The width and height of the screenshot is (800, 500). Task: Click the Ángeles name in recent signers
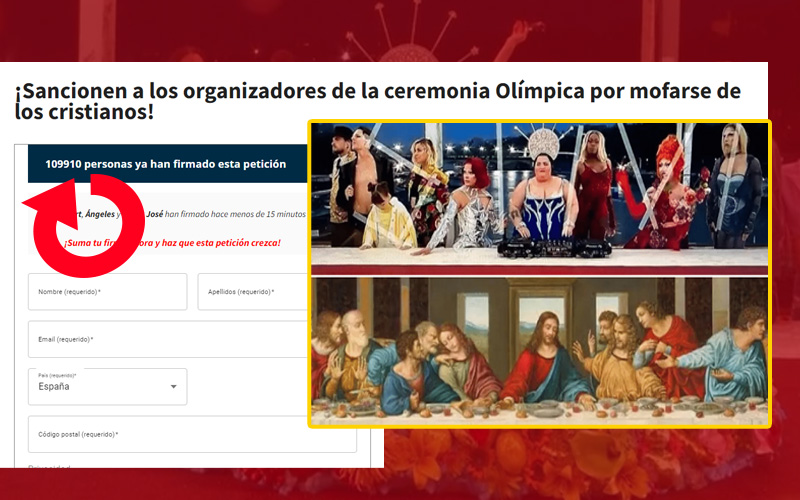pyautogui.click(x=100, y=214)
